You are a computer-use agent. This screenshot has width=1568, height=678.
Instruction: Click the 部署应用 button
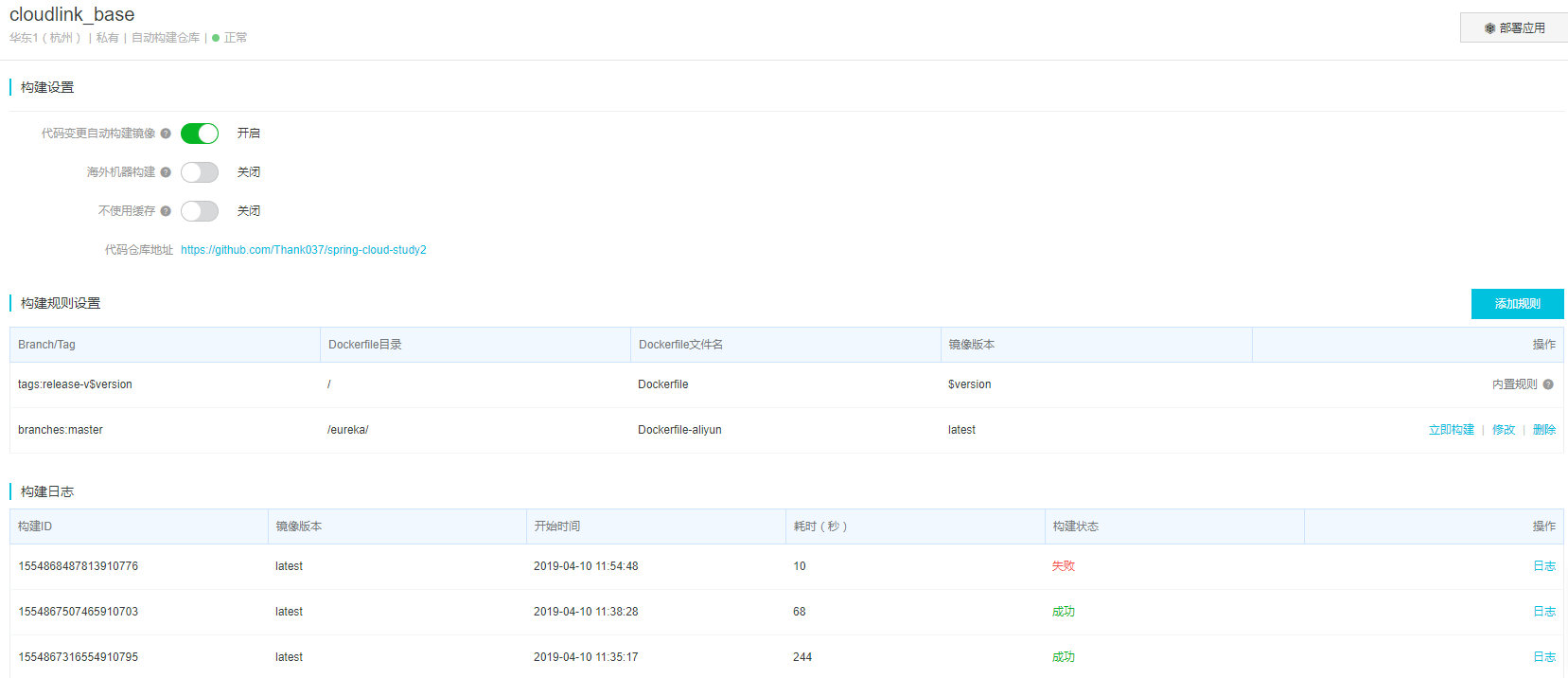(1513, 27)
